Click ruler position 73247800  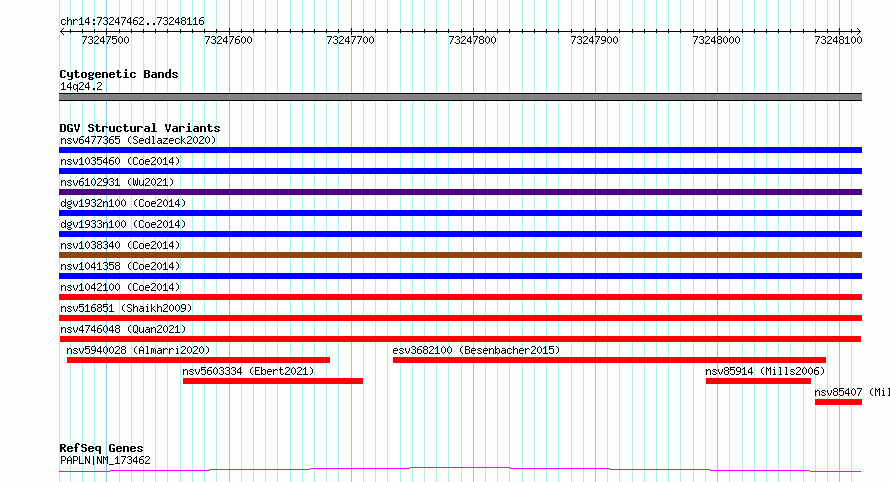coord(472,40)
